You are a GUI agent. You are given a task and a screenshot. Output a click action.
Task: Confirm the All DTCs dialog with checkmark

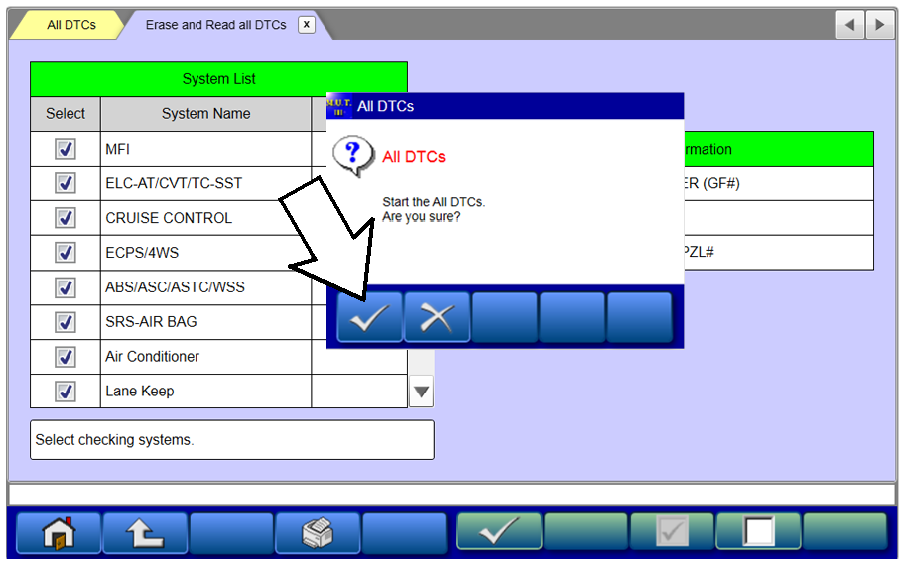coord(369,318)
